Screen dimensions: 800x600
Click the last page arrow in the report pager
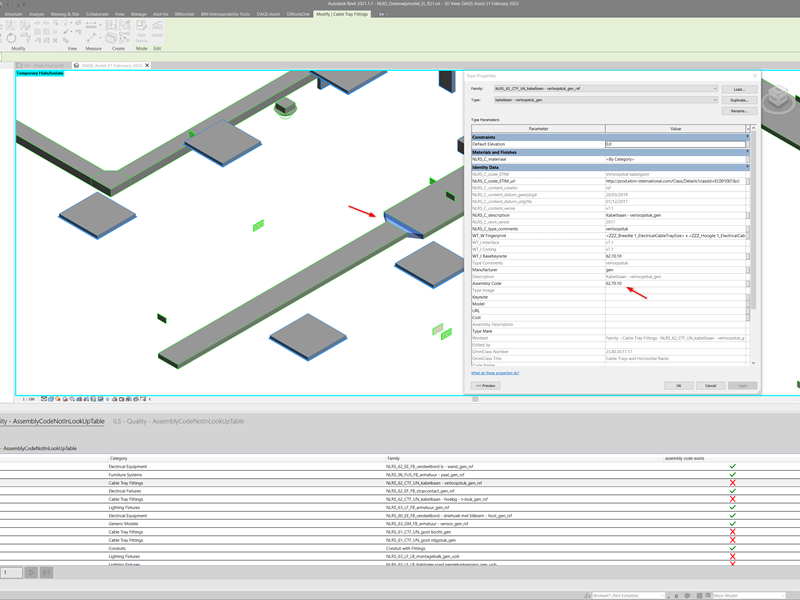coord(46,573)
